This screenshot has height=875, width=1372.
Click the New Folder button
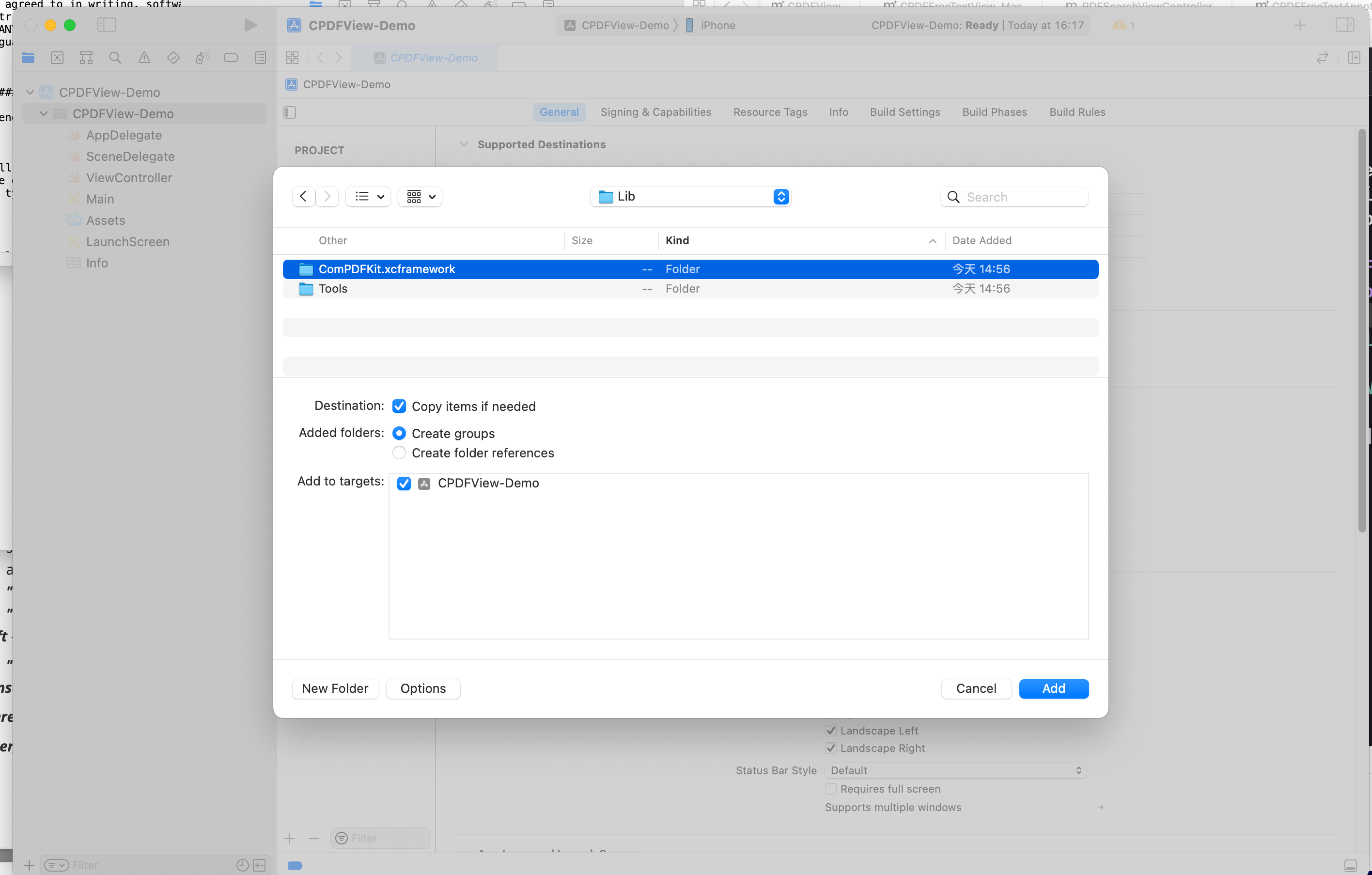(335, 688)
